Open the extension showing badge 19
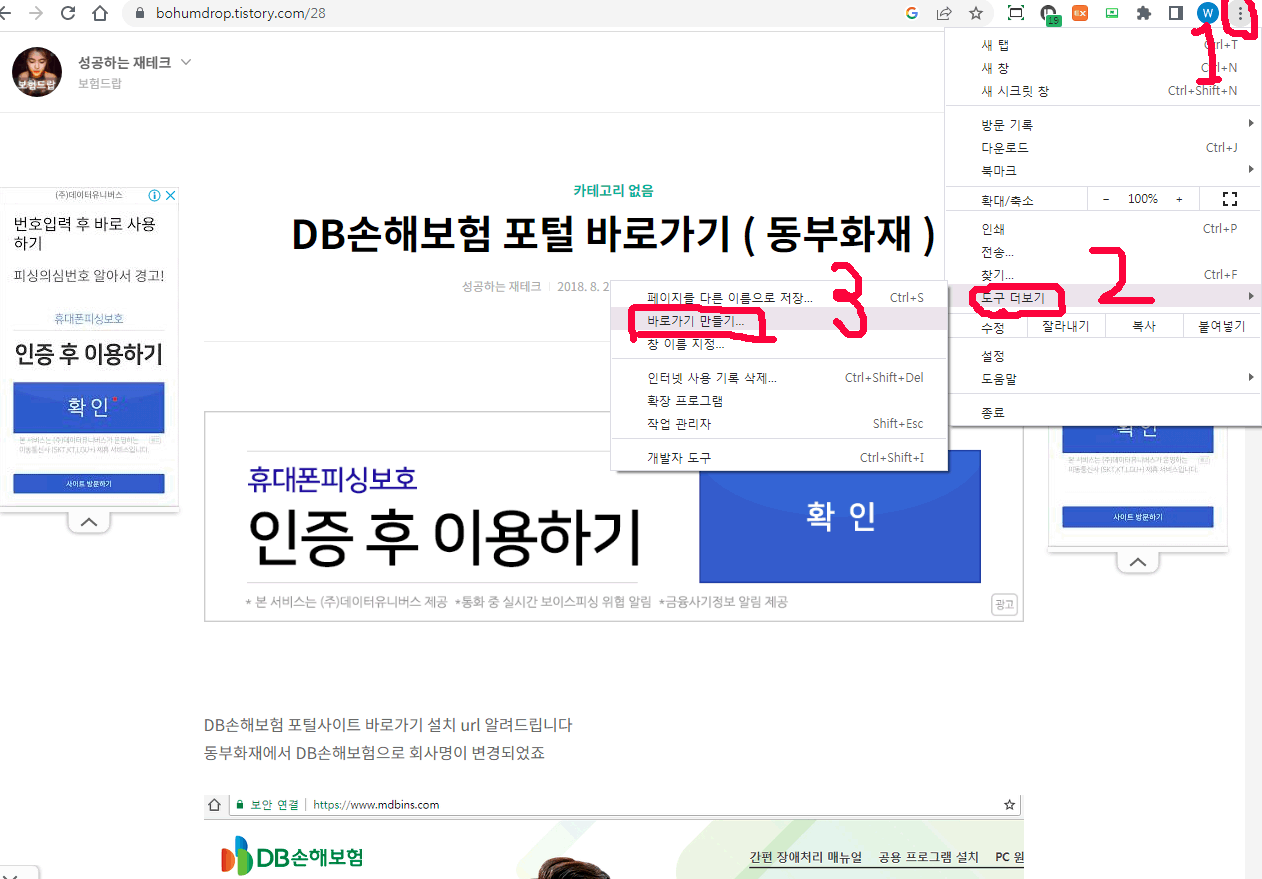The width and height of the screenshot is (1262, 879). coord(1048,14)
